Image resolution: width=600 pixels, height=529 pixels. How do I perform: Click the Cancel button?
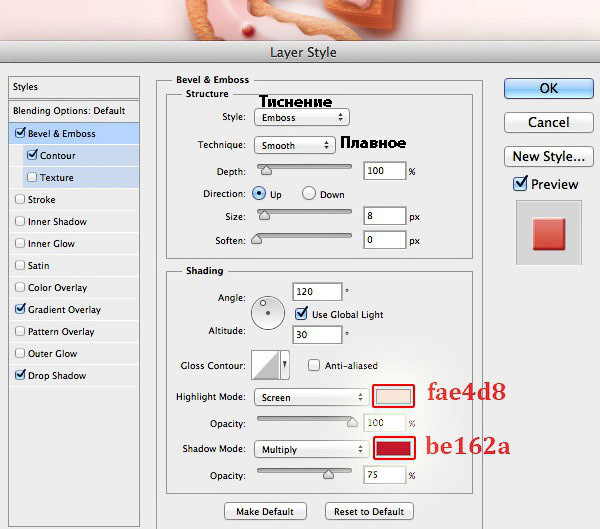[549, 122]
